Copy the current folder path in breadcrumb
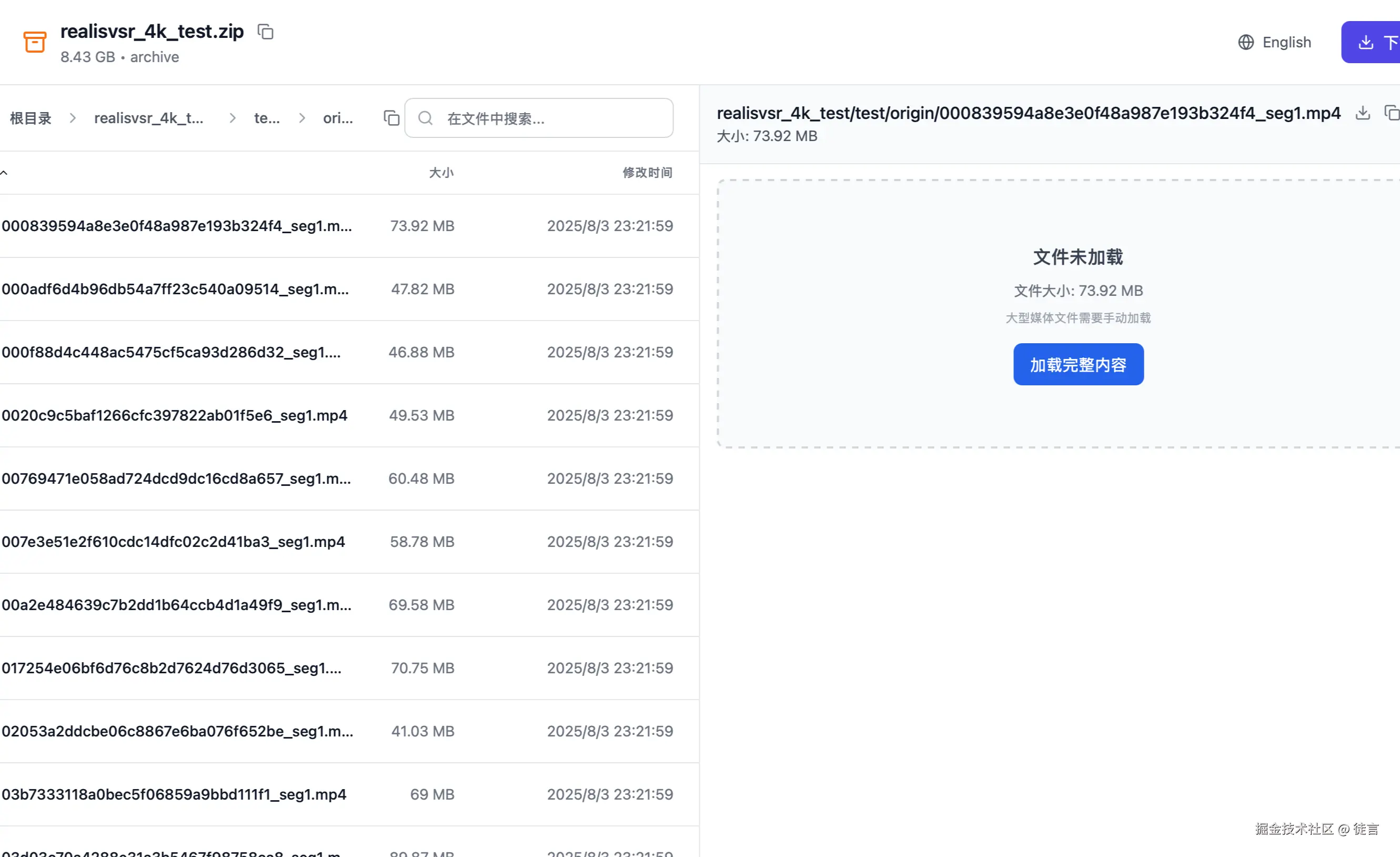The height and width of the screenshot is (857, 1400). pyautogui.click(x=391, y=118)
